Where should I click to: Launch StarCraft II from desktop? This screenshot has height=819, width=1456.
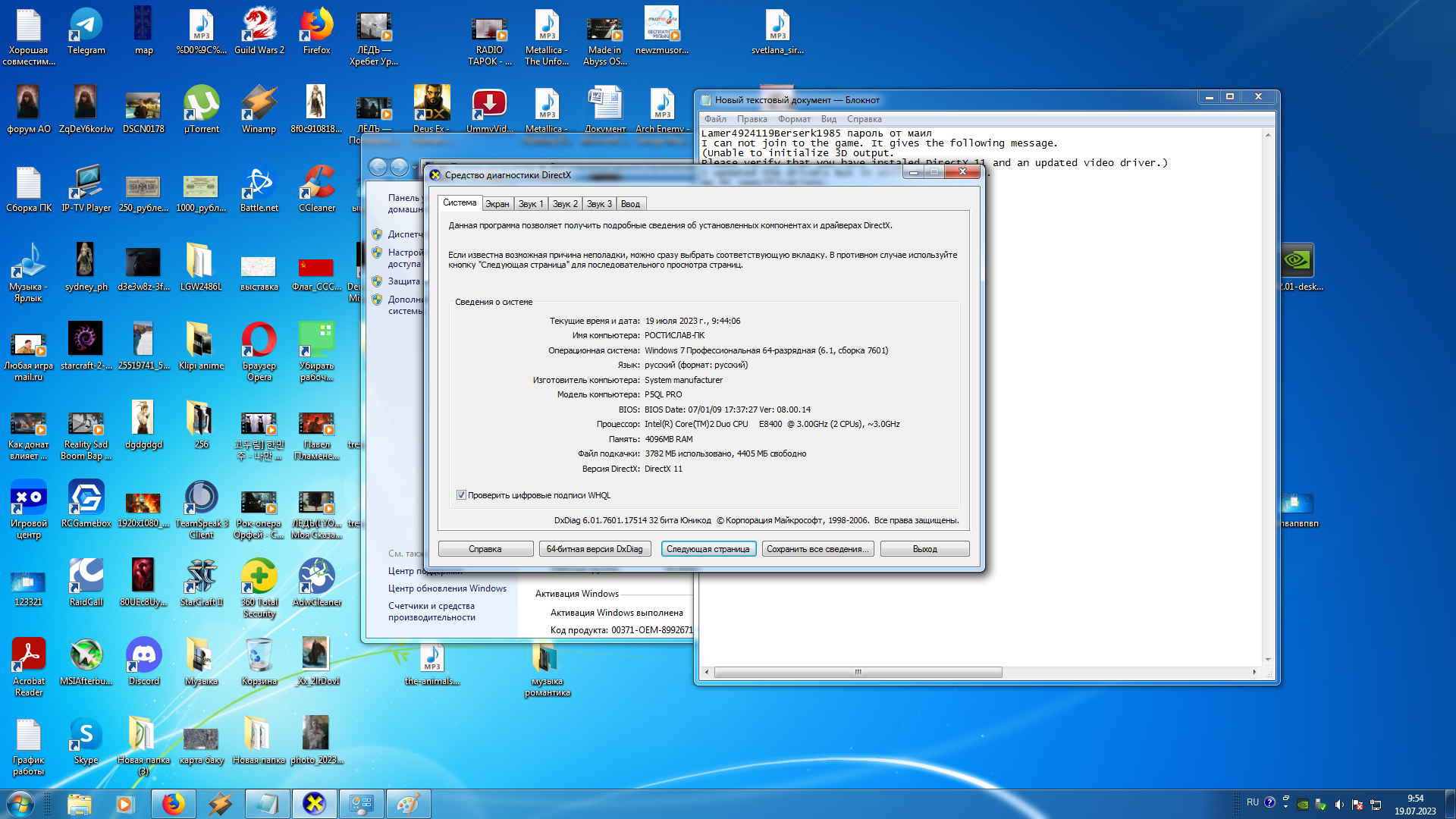pyautogui.click(x=201, y=583)
